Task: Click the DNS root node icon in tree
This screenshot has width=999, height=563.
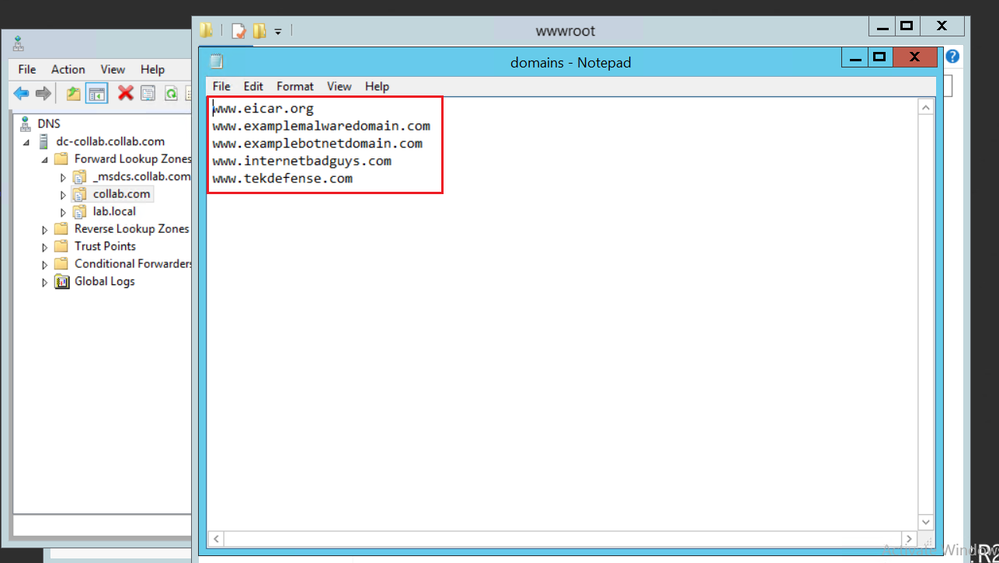Action: [x=25, y=124]
